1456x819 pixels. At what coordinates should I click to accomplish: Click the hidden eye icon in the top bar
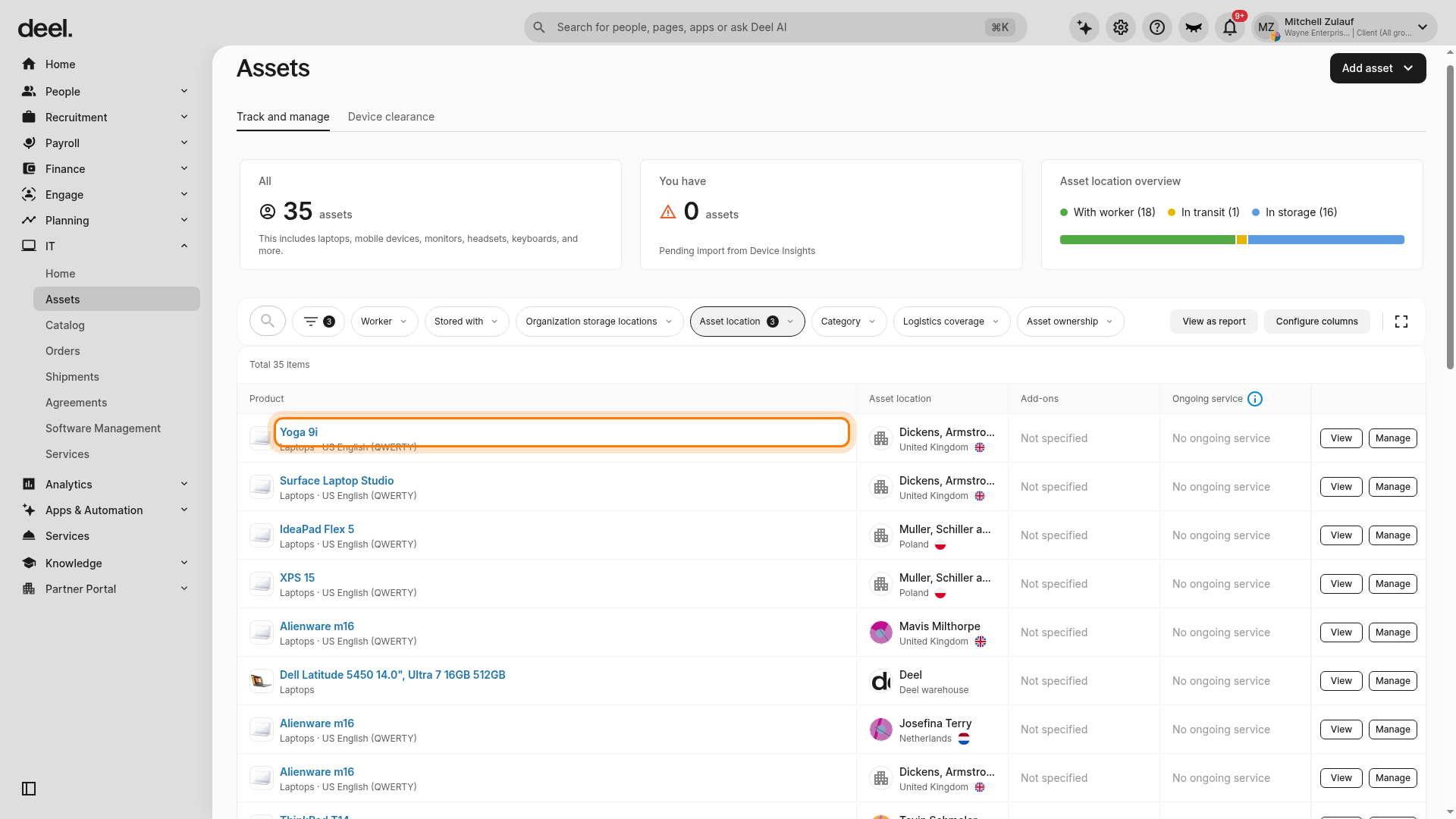point(1194,27)
